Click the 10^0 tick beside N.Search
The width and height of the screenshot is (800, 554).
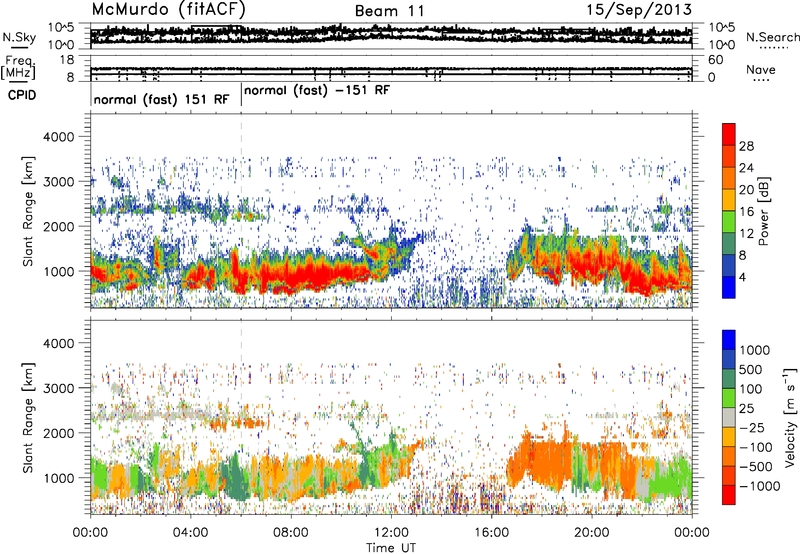722,45
